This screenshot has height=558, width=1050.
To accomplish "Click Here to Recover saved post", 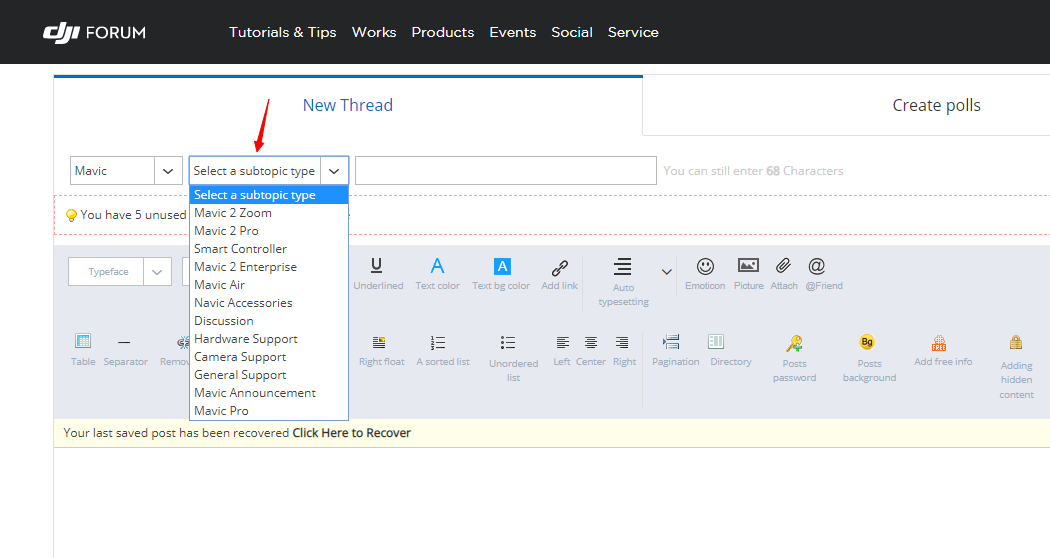I will pos(352,433).
